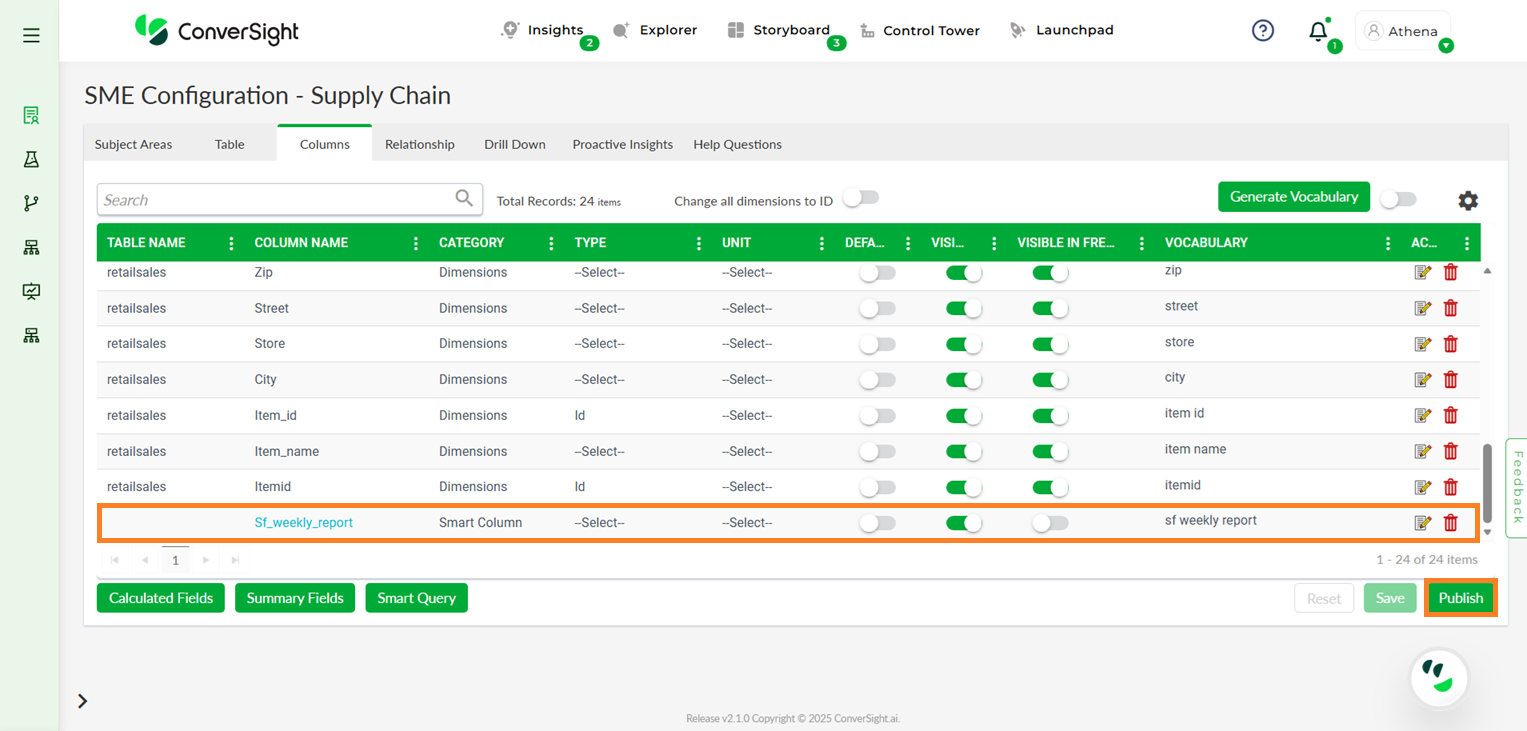Toggle the Default switch for Street row
Screen dimensions: 1527x731
tap(877, 309)
